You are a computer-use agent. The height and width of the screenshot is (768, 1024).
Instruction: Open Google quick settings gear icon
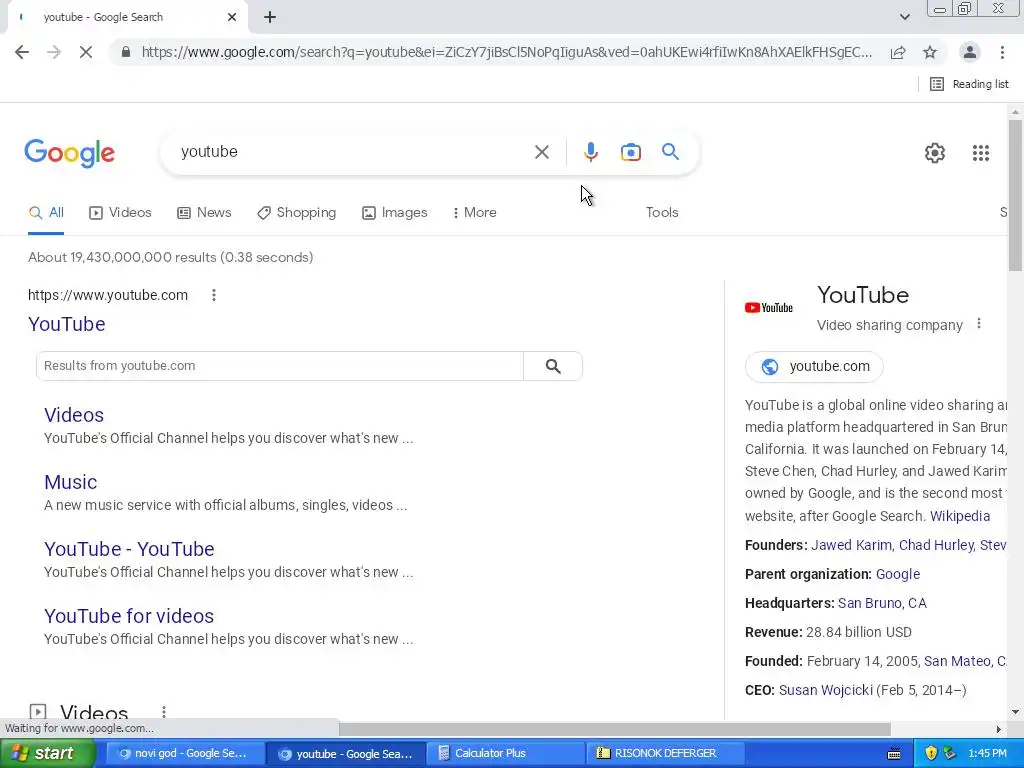[x=935, y=153]
